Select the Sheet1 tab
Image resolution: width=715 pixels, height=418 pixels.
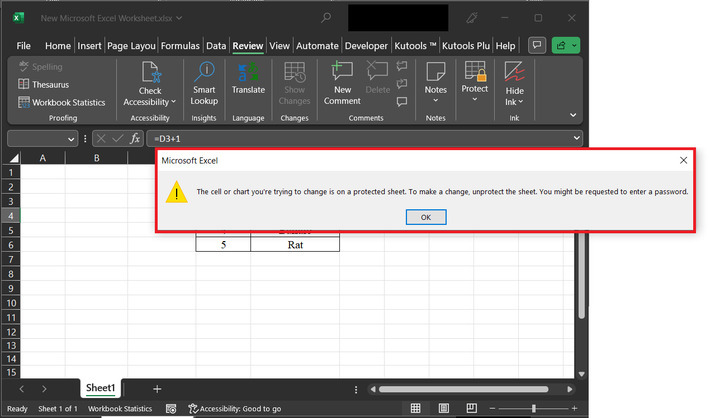point(100,388)
